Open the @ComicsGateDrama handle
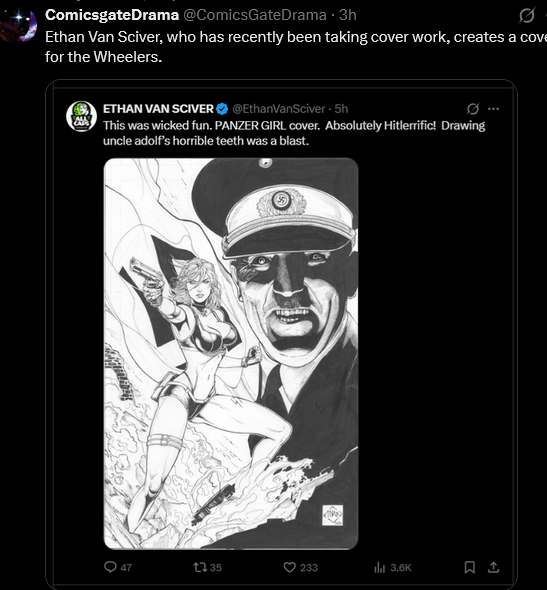 tap(255, 15)
